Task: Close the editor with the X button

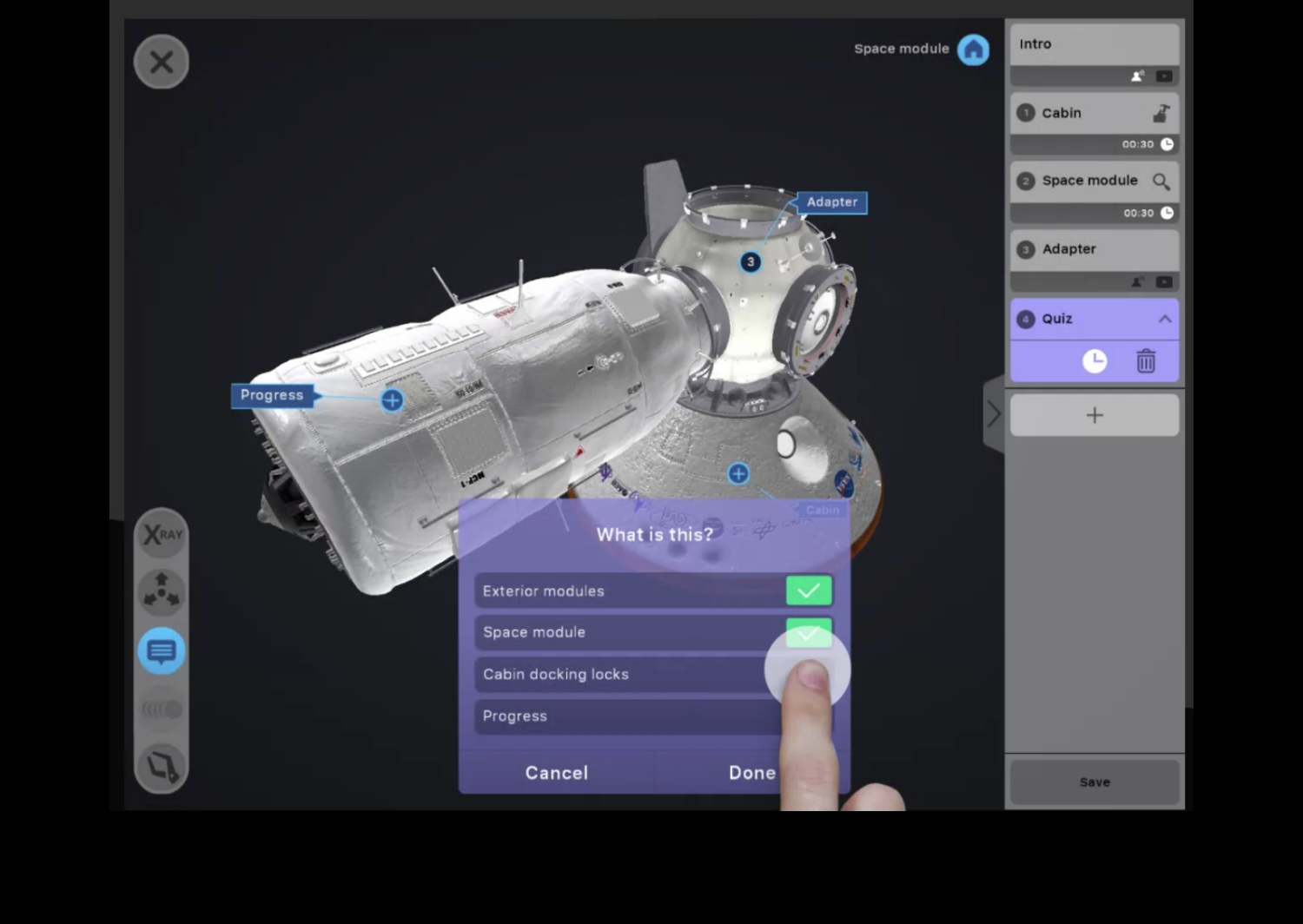Action: [162, 62]
